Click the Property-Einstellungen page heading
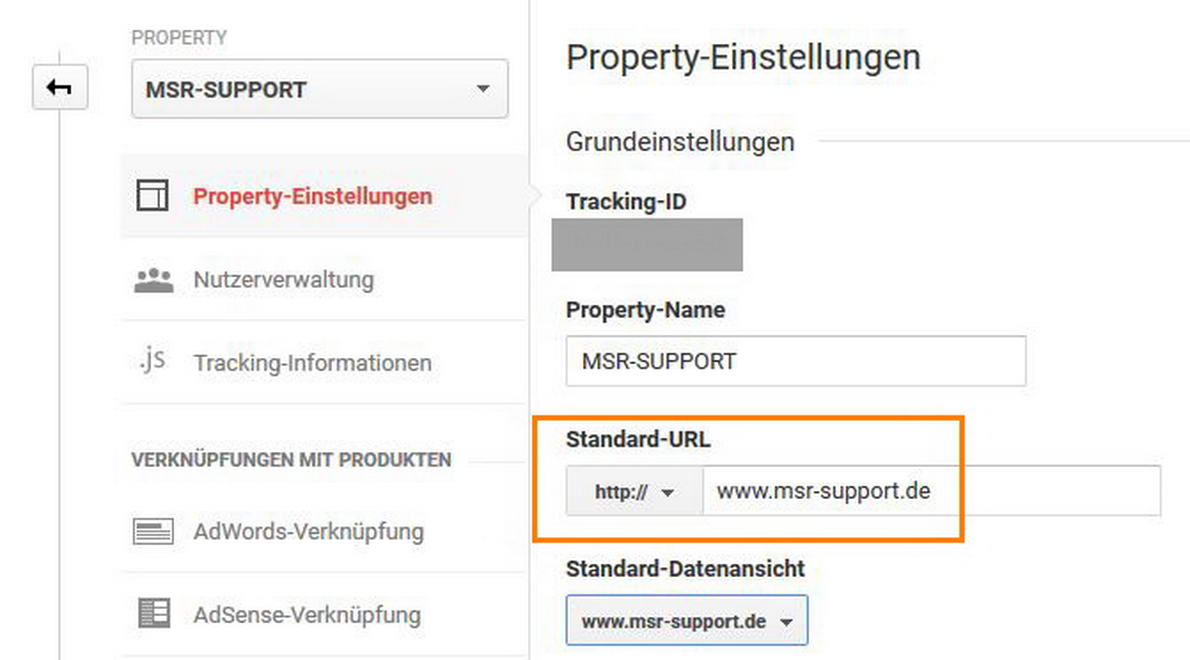 click(x=743, y=57)
